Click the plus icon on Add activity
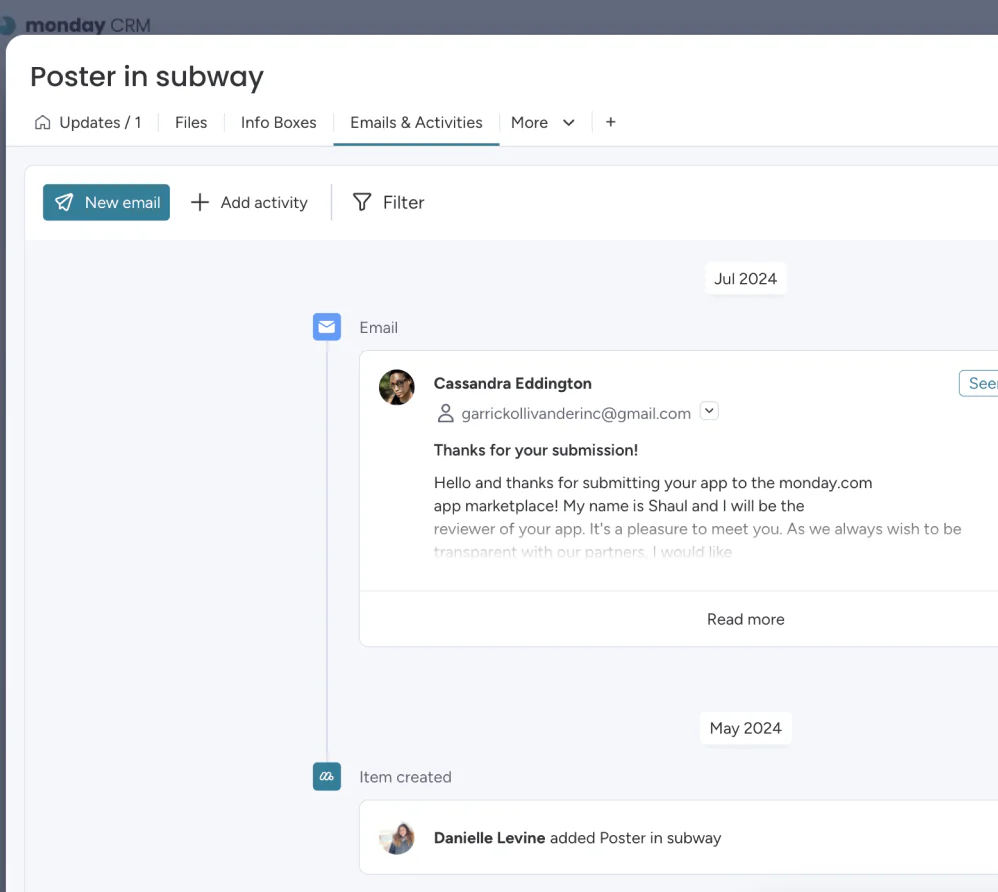The image size is (998, 892). (200, 202)
